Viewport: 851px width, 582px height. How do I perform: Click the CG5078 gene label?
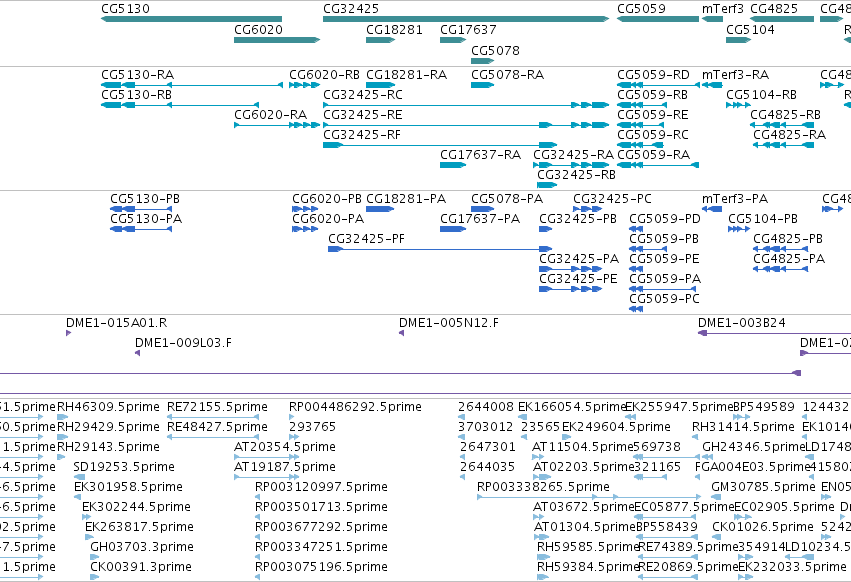point(496,51)
